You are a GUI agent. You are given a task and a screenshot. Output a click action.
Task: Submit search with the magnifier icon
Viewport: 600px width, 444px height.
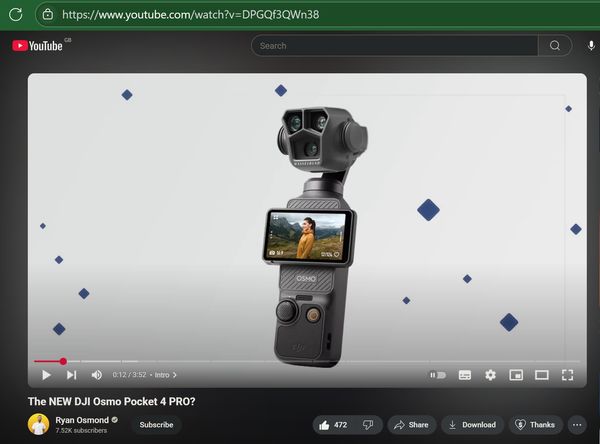pyautogui.click(x=555, y=46)
